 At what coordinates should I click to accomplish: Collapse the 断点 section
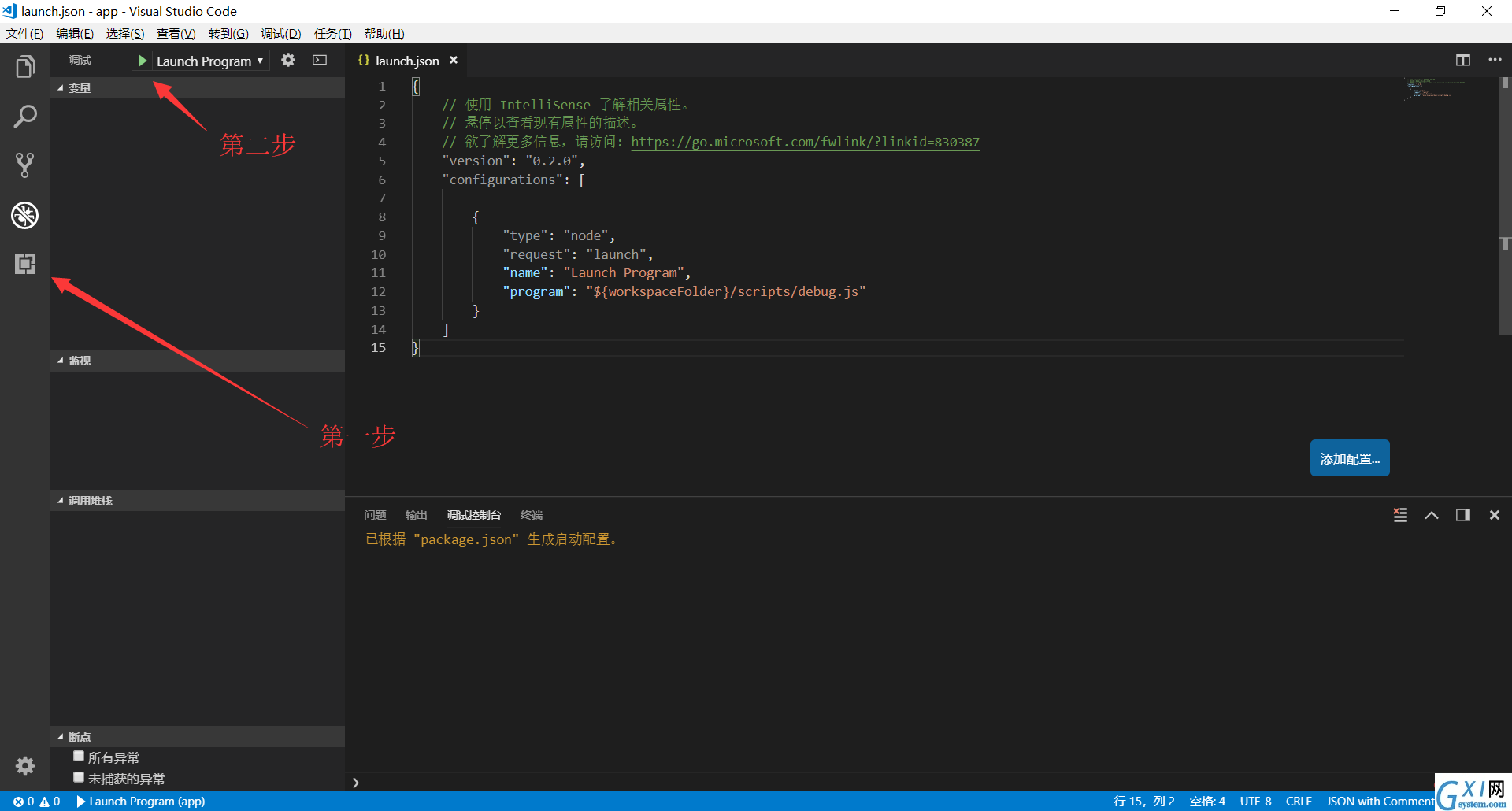(x=197, y=737)
